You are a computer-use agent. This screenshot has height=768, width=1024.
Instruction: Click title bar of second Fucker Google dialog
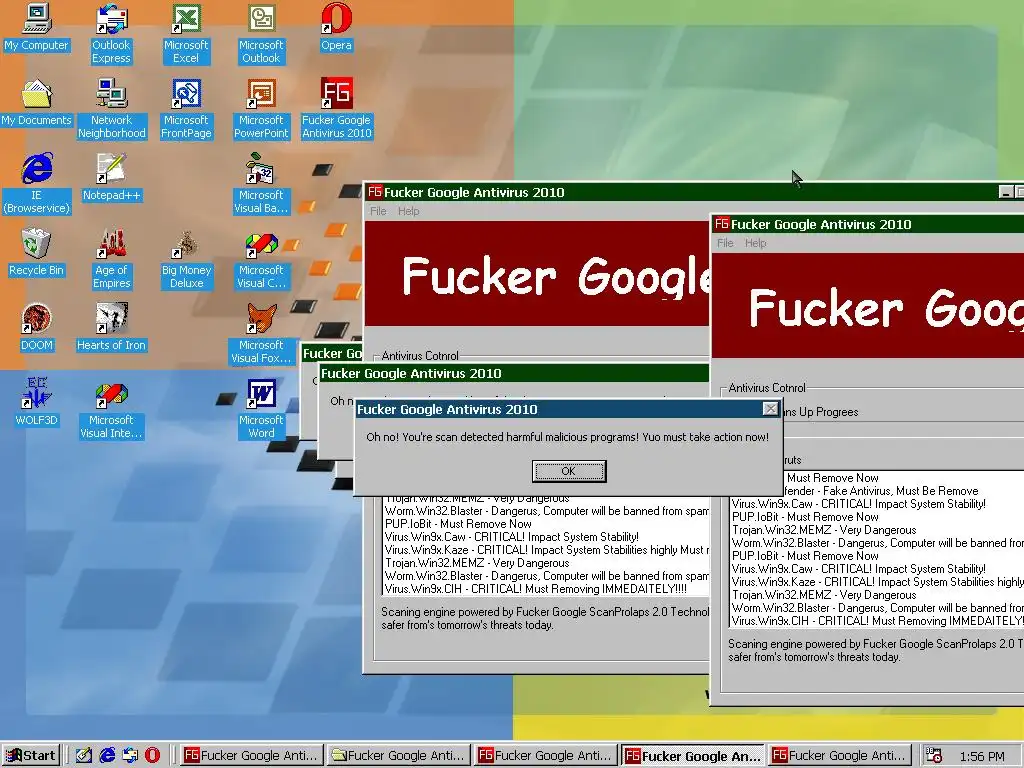coord(513,374)
